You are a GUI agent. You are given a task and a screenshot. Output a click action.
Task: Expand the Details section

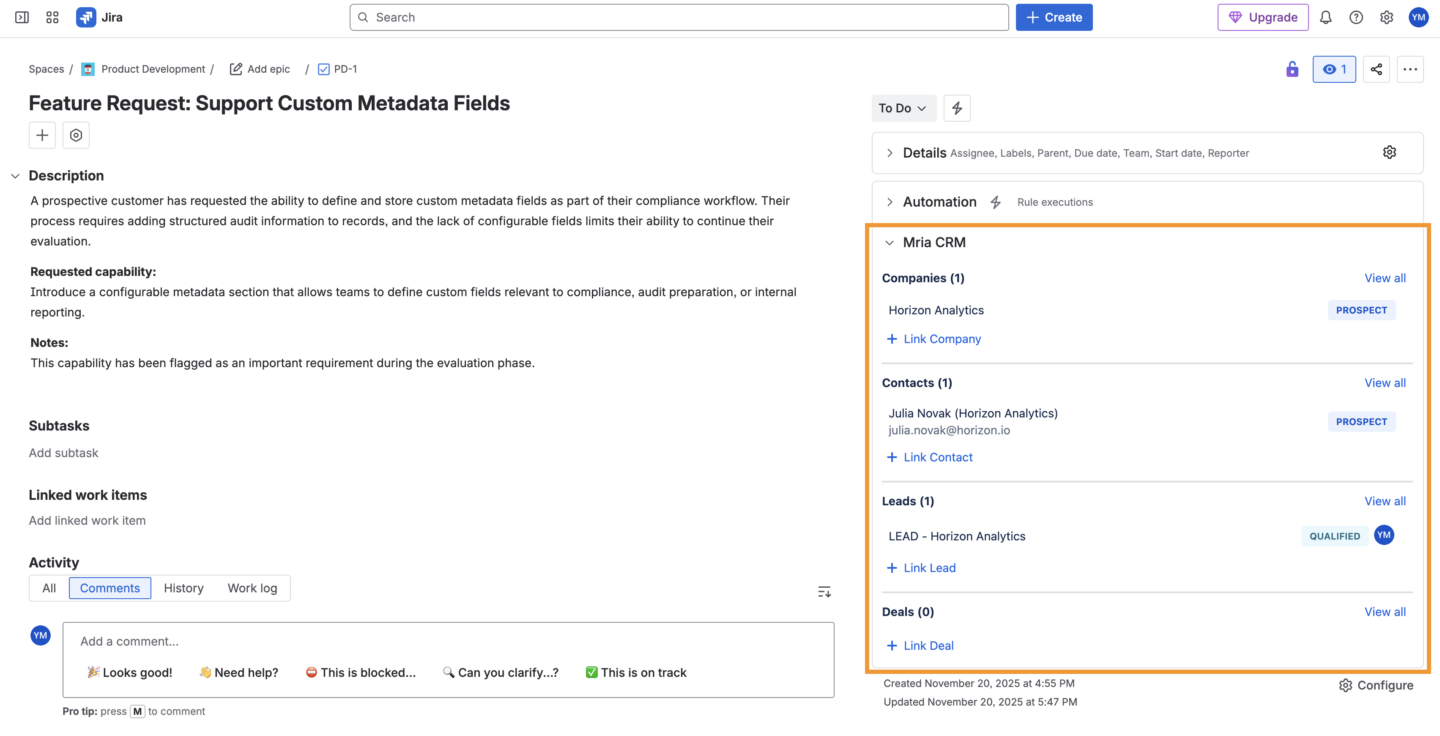(x=889, y=152)
